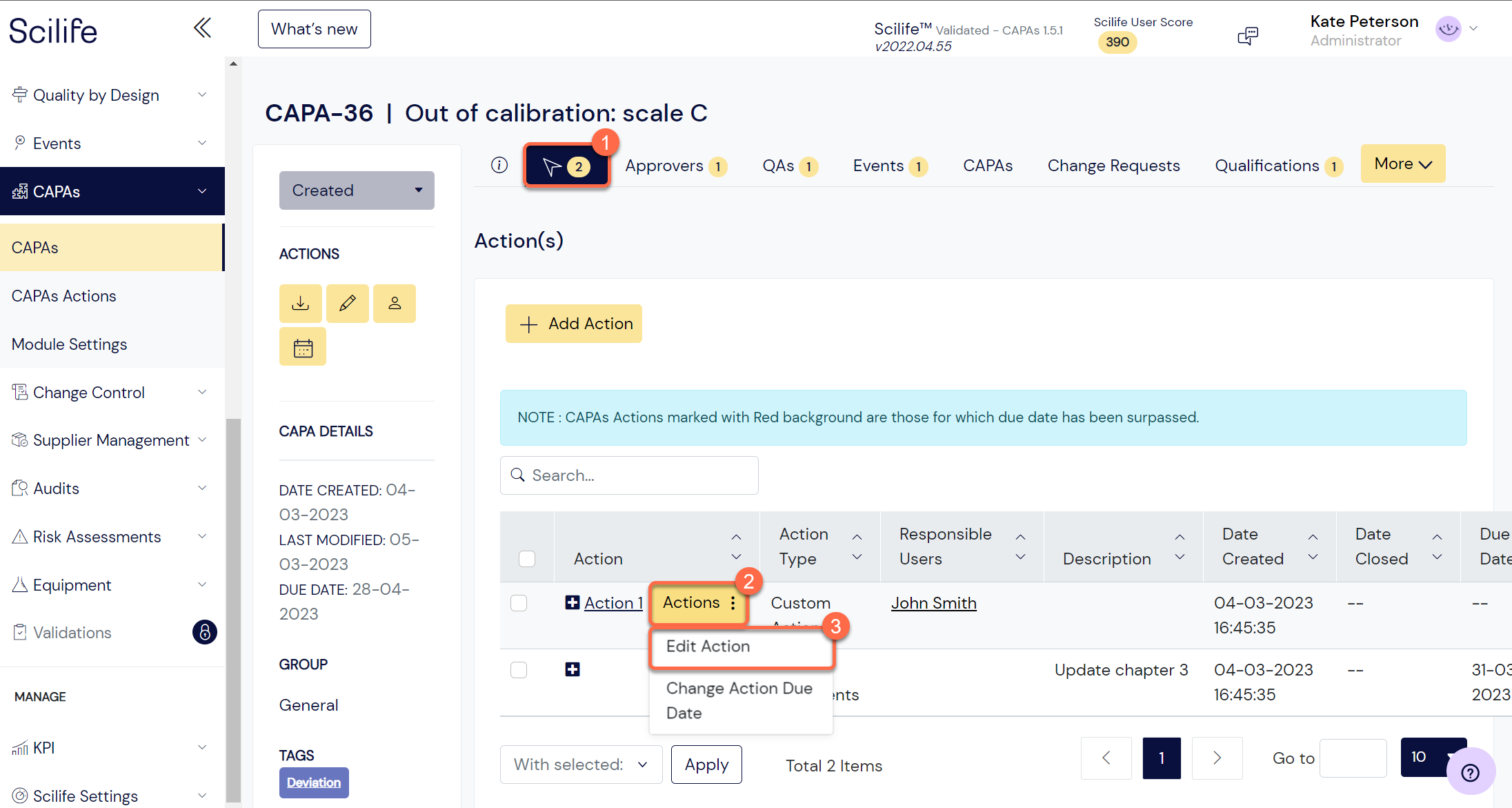Click the Deviation tag
The width and height of the screenshot is (1512, 808).
coord(314,782)
